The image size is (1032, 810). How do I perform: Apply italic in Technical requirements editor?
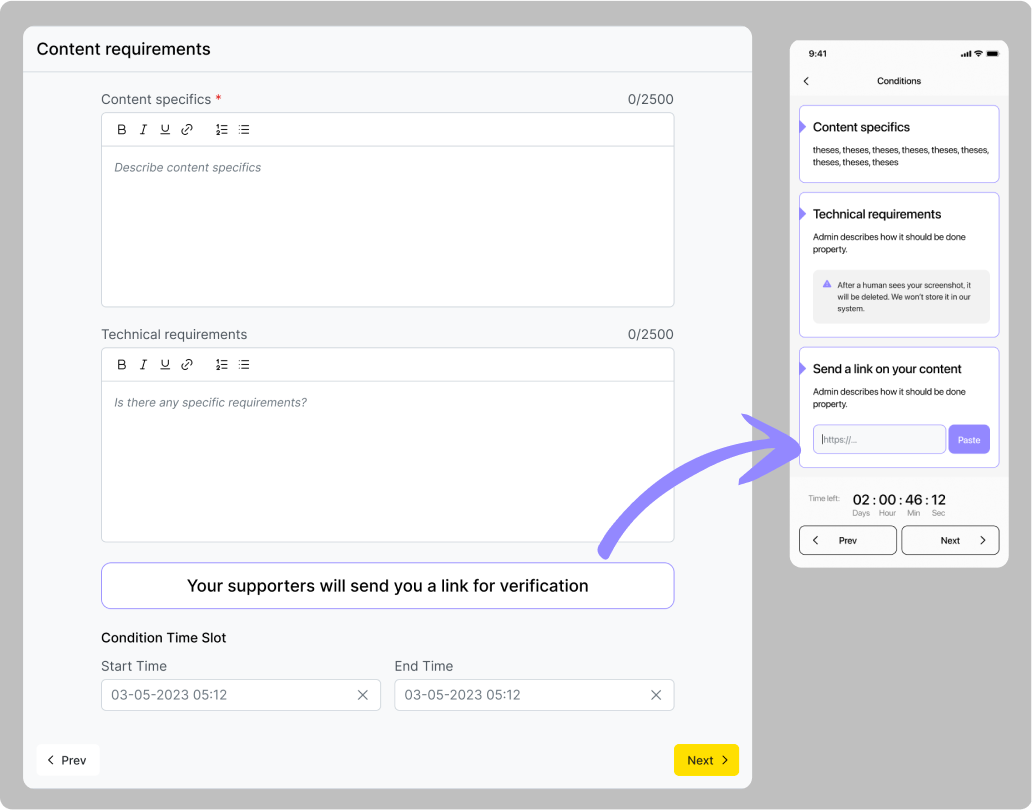143,365
